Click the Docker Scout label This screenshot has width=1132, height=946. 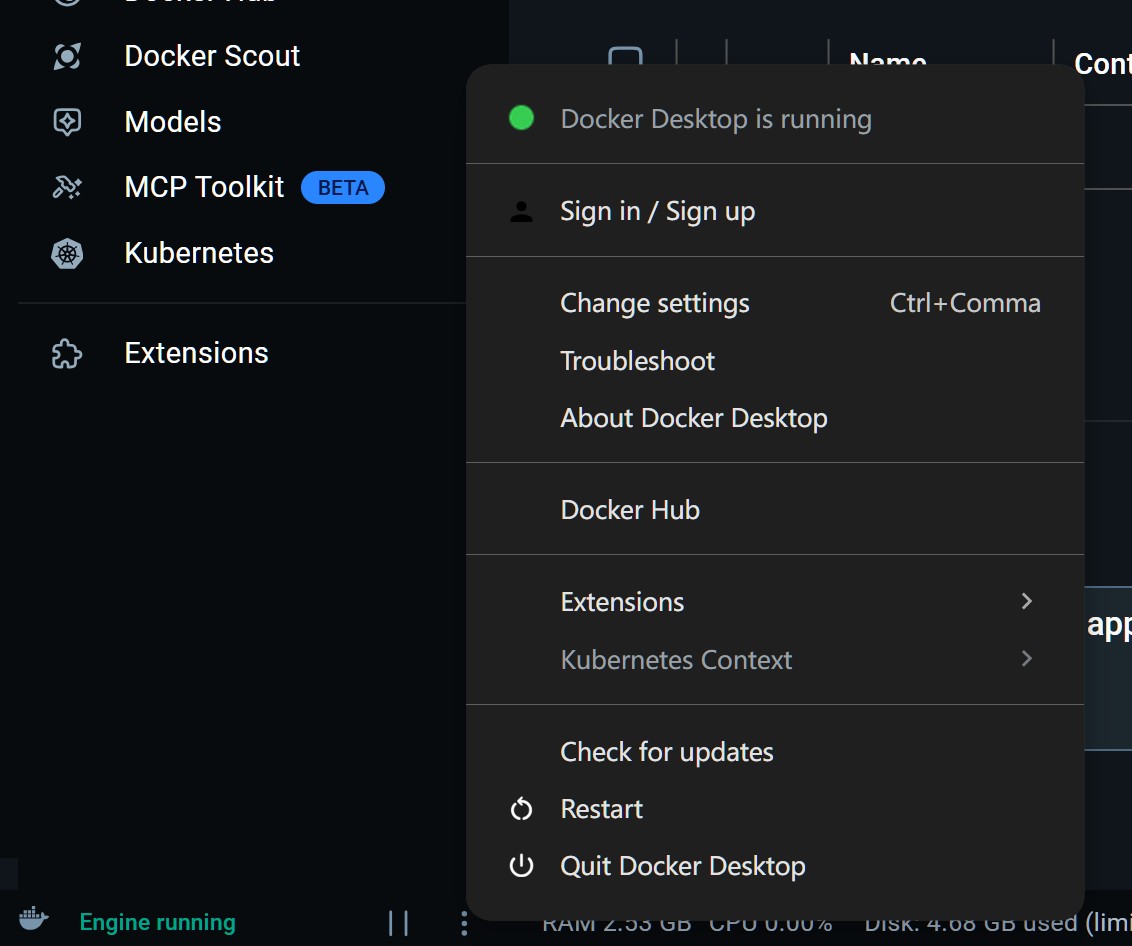(x=212, y=56)
